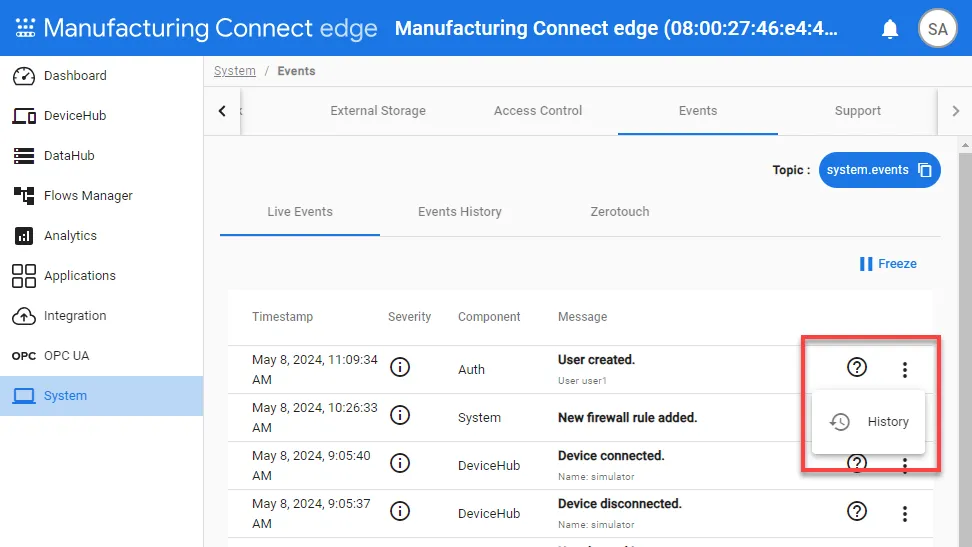Open OPC UA in sidebar
Viewport: 972px width, 547px height.
(x=102, y=355)
